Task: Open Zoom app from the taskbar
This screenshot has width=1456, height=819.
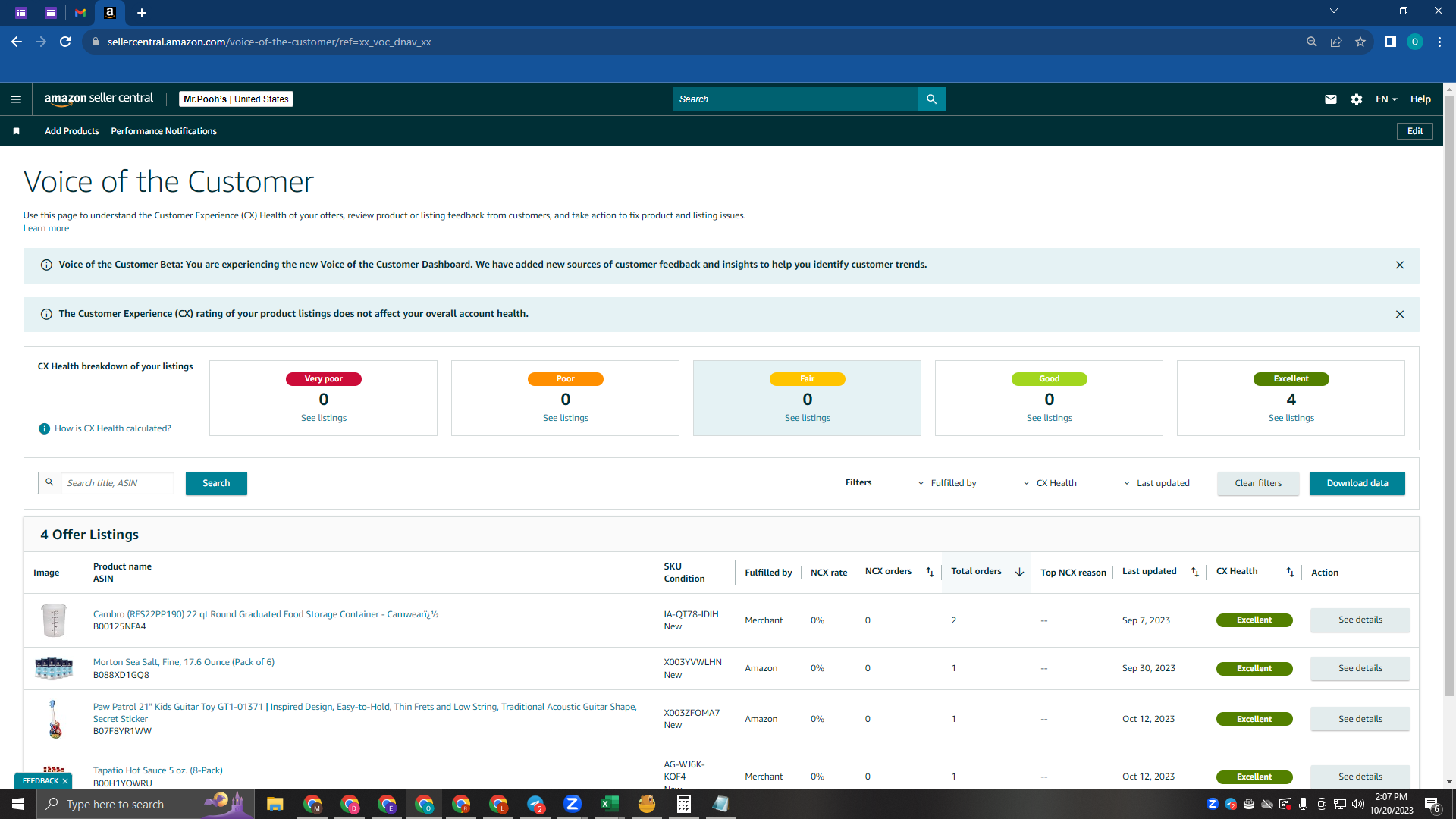Action: pos(573,804)
